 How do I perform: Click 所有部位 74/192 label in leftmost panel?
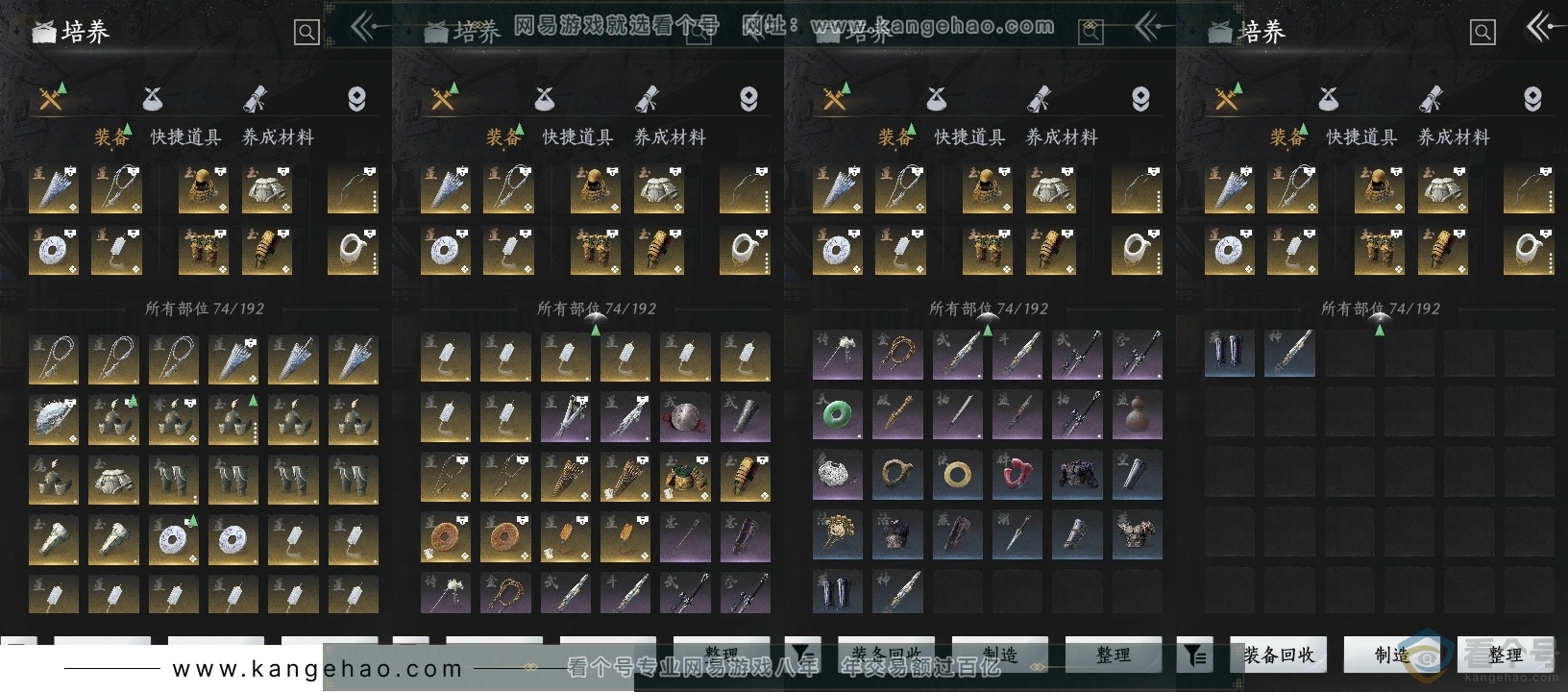pos(205,309)
